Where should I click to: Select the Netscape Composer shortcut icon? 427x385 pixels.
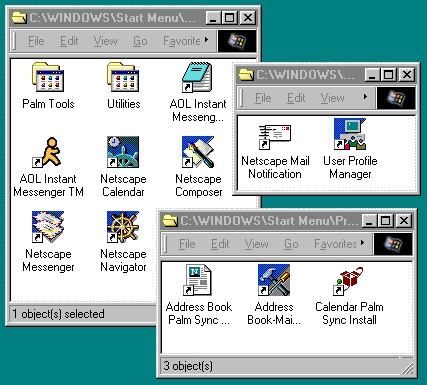pos(198,152)
